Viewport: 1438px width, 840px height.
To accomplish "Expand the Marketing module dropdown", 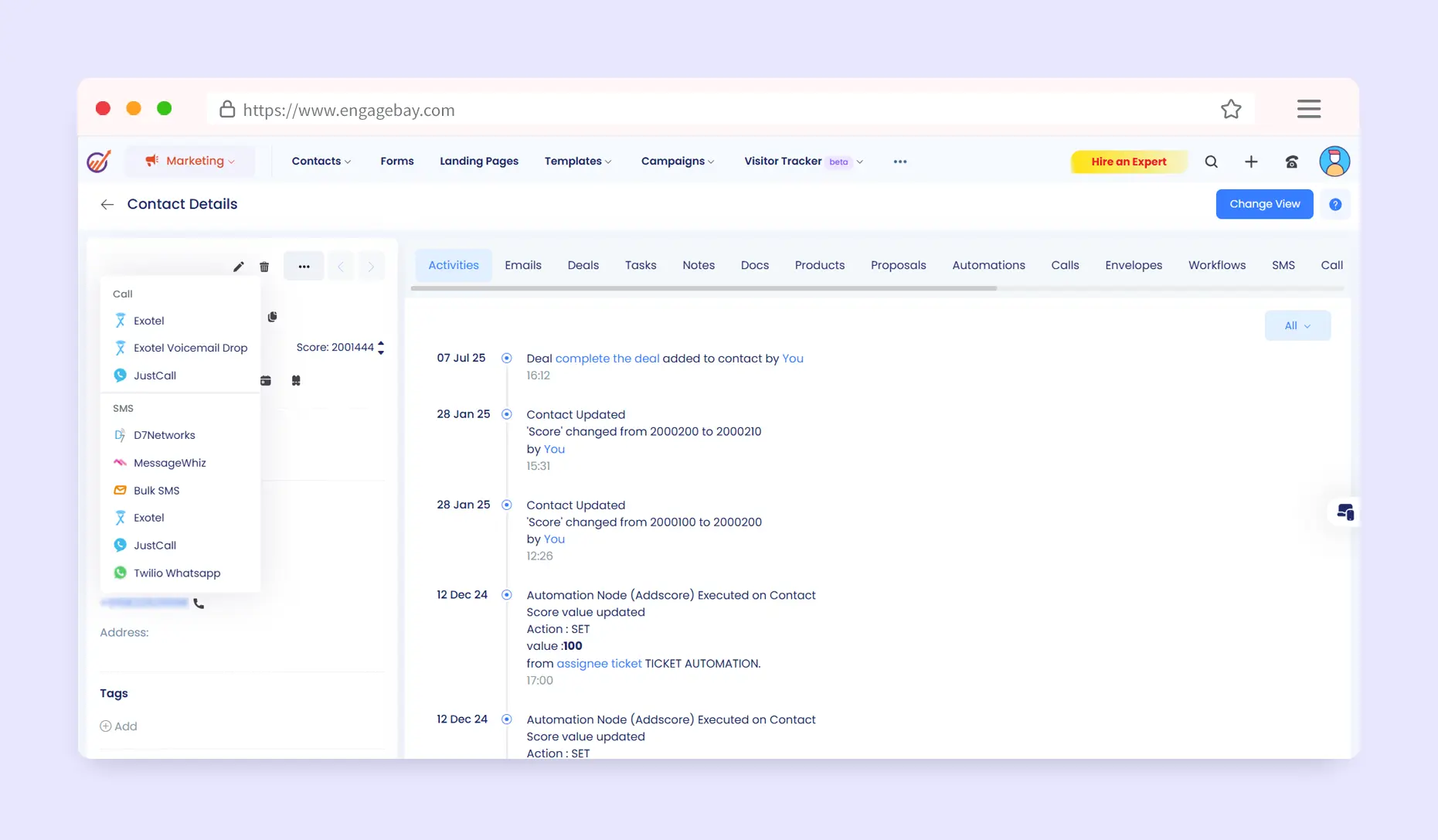I will click(x=190, y=162).
